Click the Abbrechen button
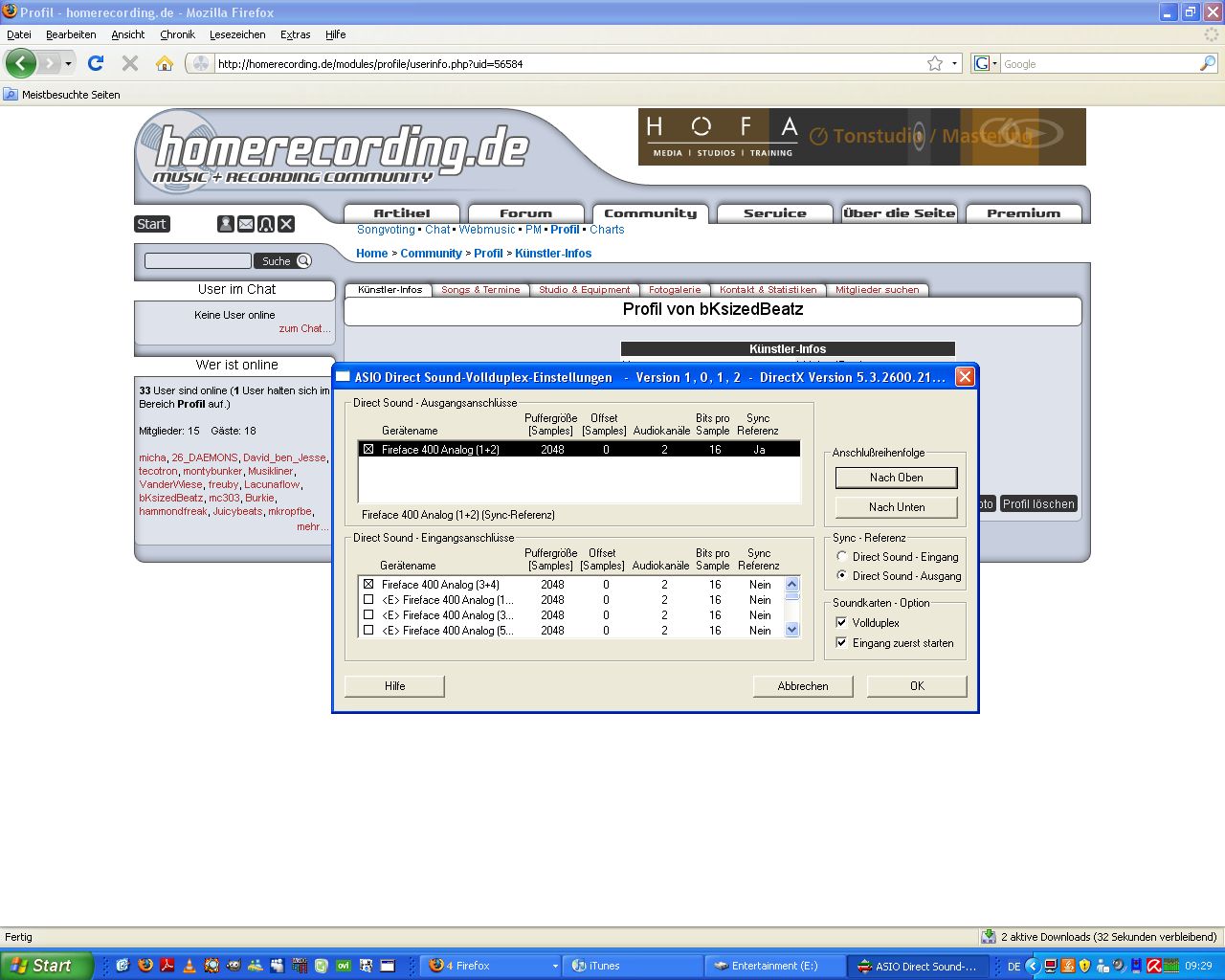 click(803, 686)
